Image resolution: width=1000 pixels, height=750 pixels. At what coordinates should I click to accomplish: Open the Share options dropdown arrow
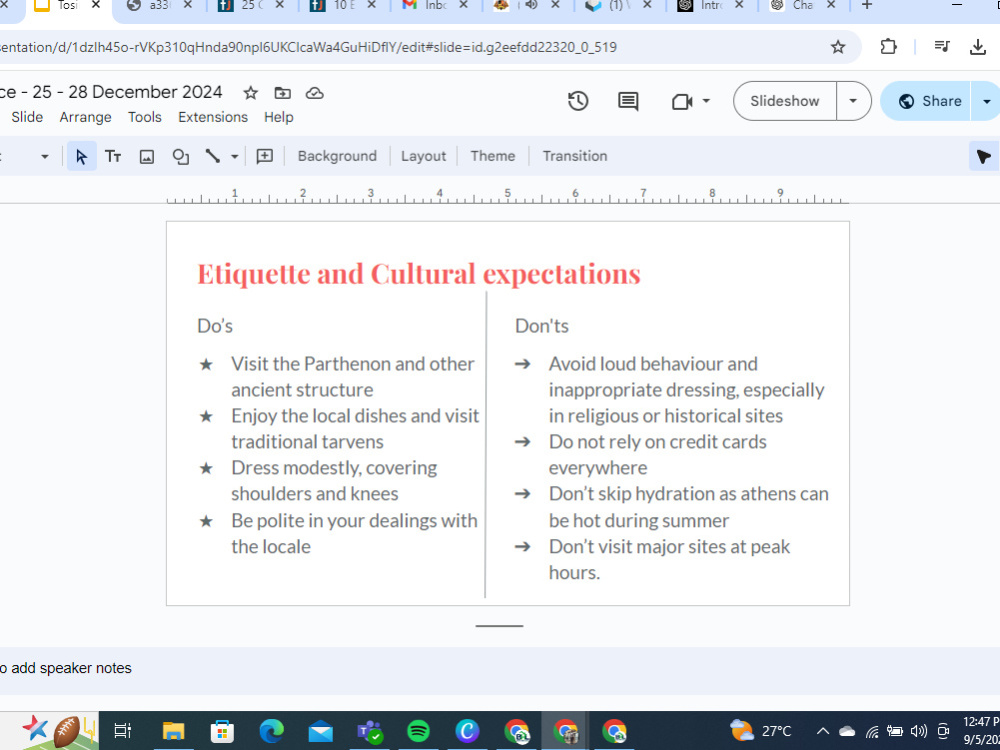(x=987, y=101)
